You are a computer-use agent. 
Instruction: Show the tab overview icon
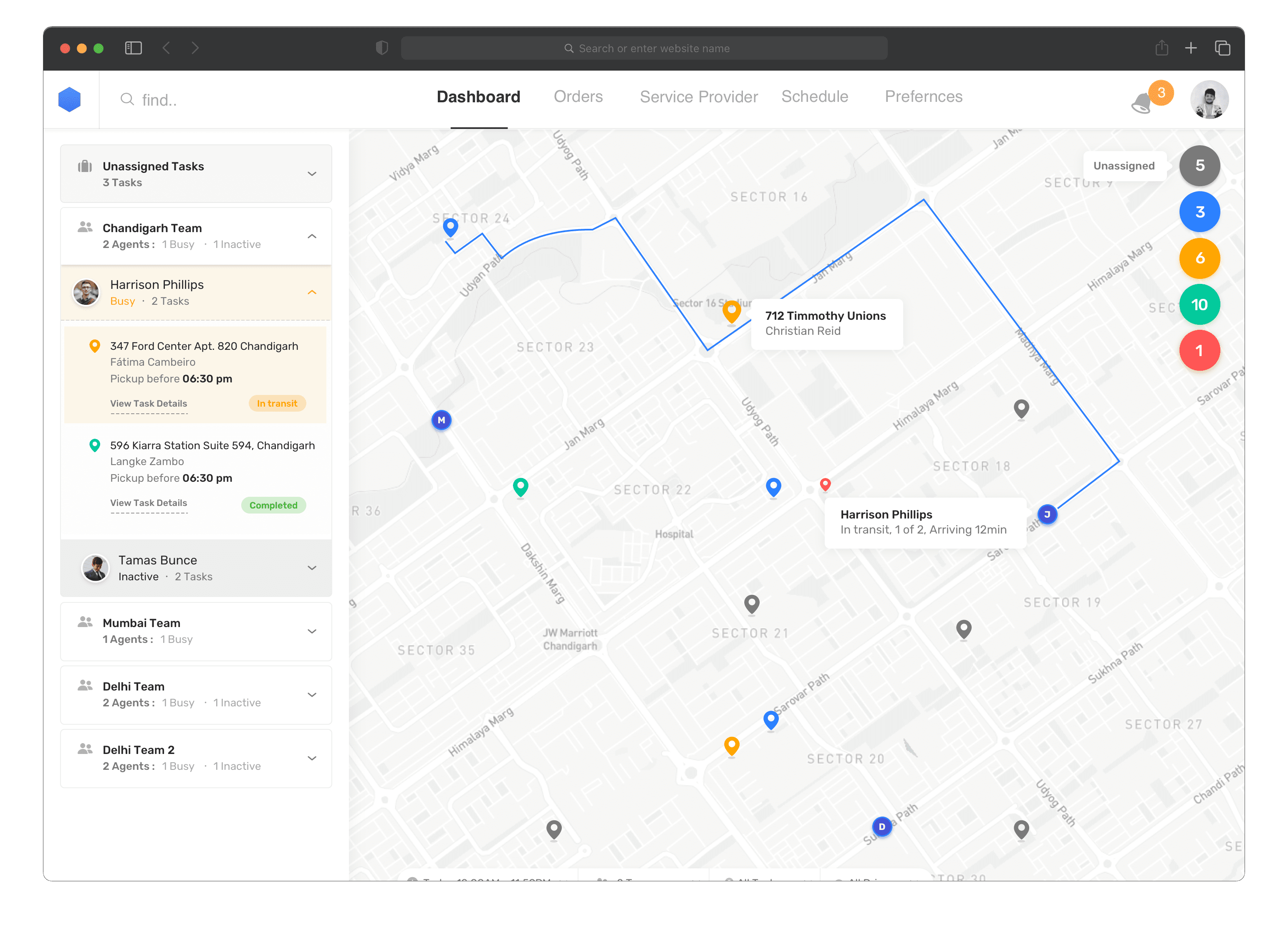(x=1222, y=48)
